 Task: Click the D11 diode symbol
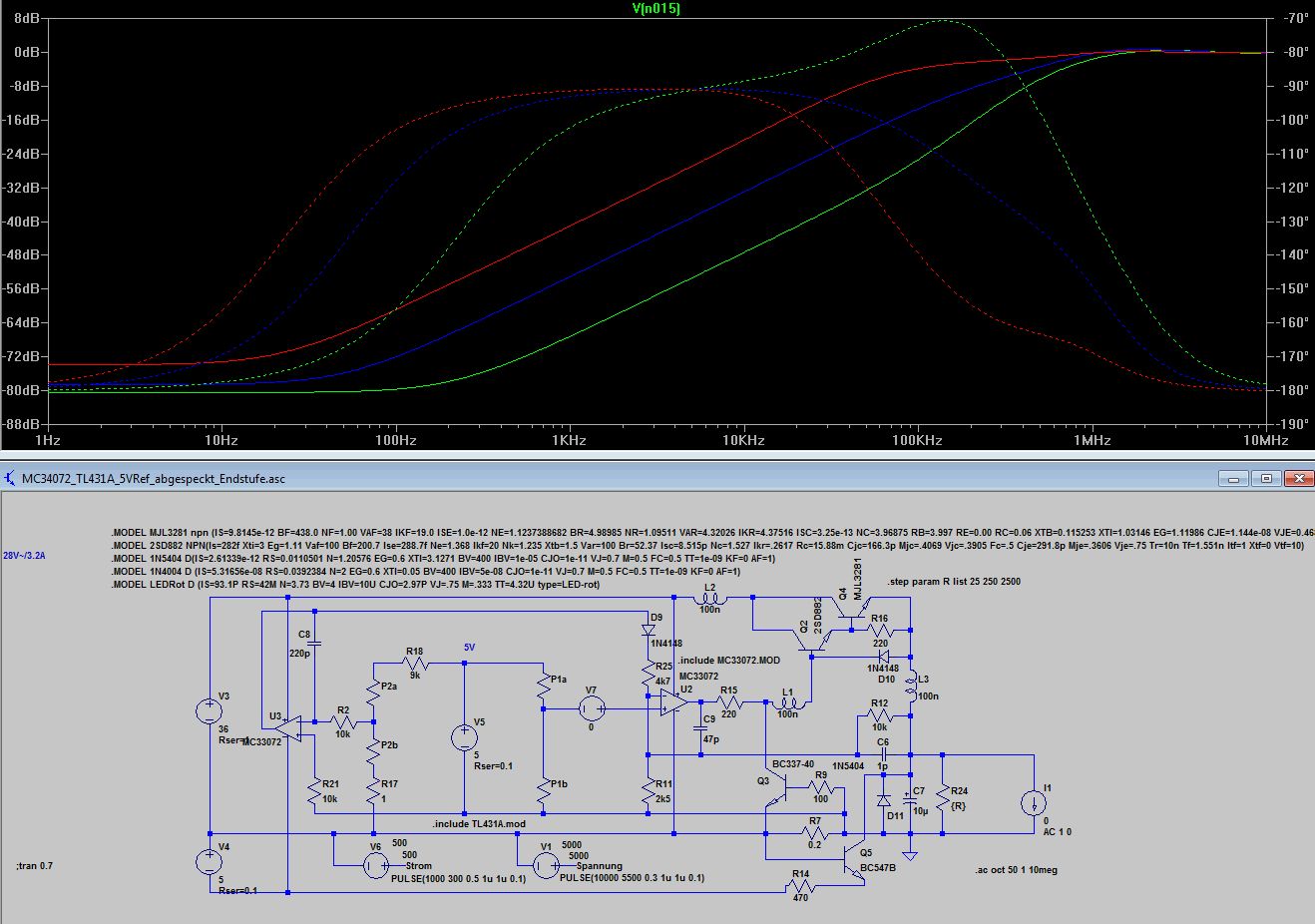883,800
